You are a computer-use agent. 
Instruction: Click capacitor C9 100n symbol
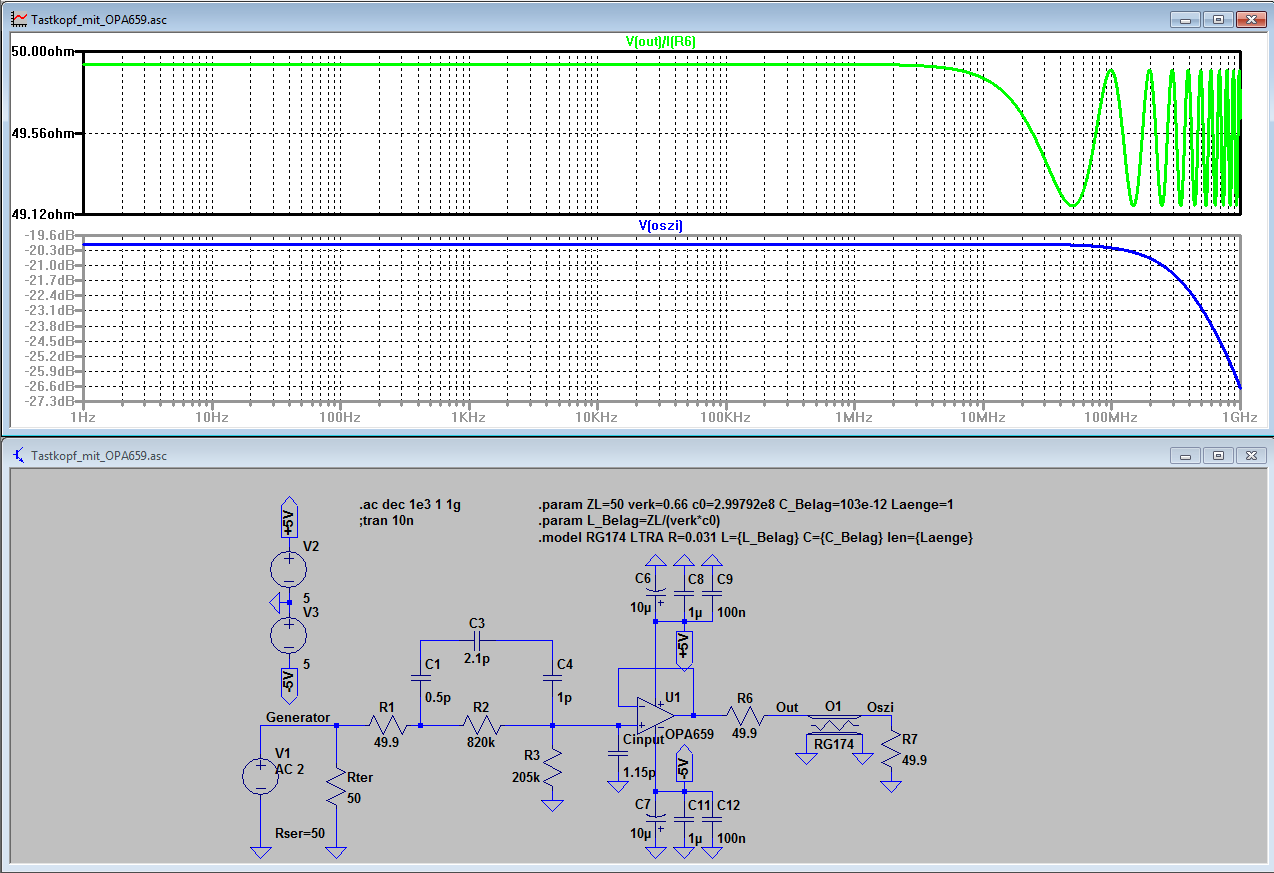click(711, 593)
